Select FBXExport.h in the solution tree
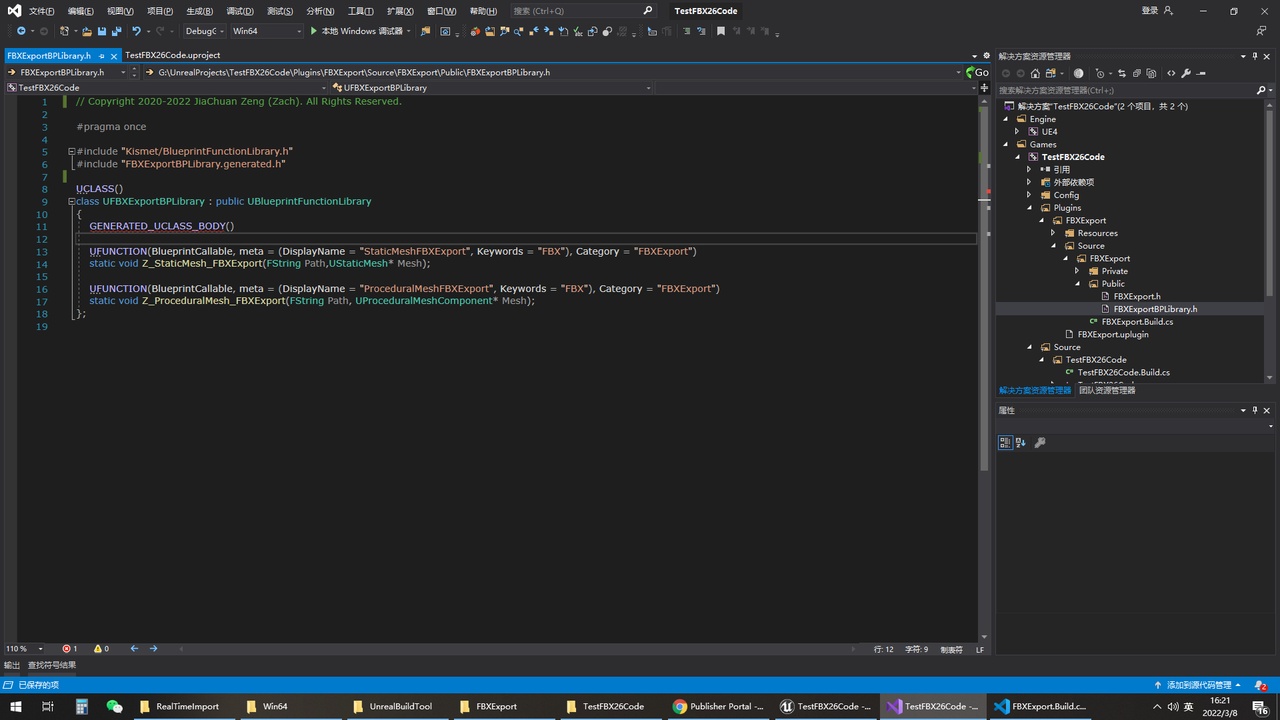 (x=1137, y=296)
